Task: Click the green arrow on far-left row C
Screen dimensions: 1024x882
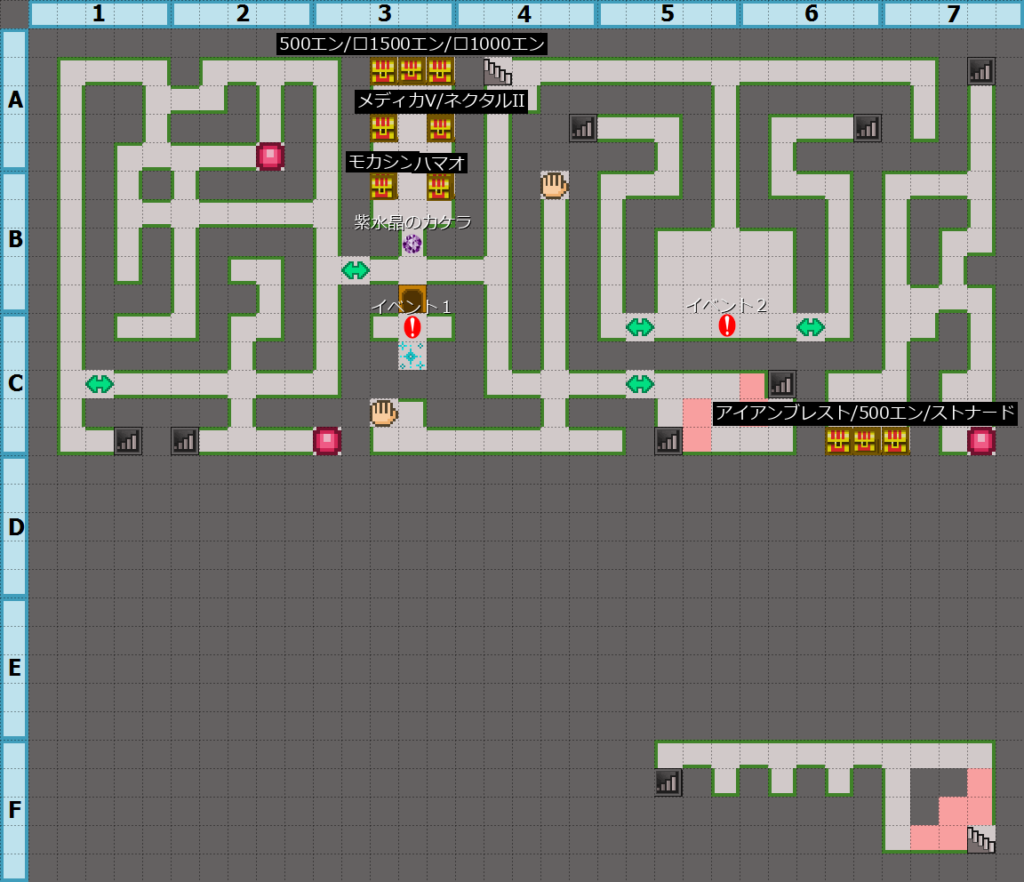Action: click(x=99, y=384)
